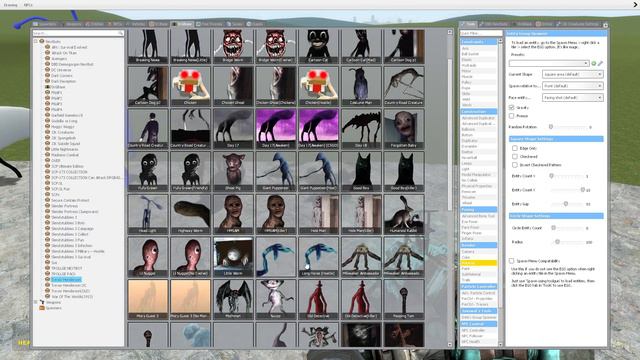Expand the Weapons tree node
Viewport: 640px width, 360px height.
point(36,302)
